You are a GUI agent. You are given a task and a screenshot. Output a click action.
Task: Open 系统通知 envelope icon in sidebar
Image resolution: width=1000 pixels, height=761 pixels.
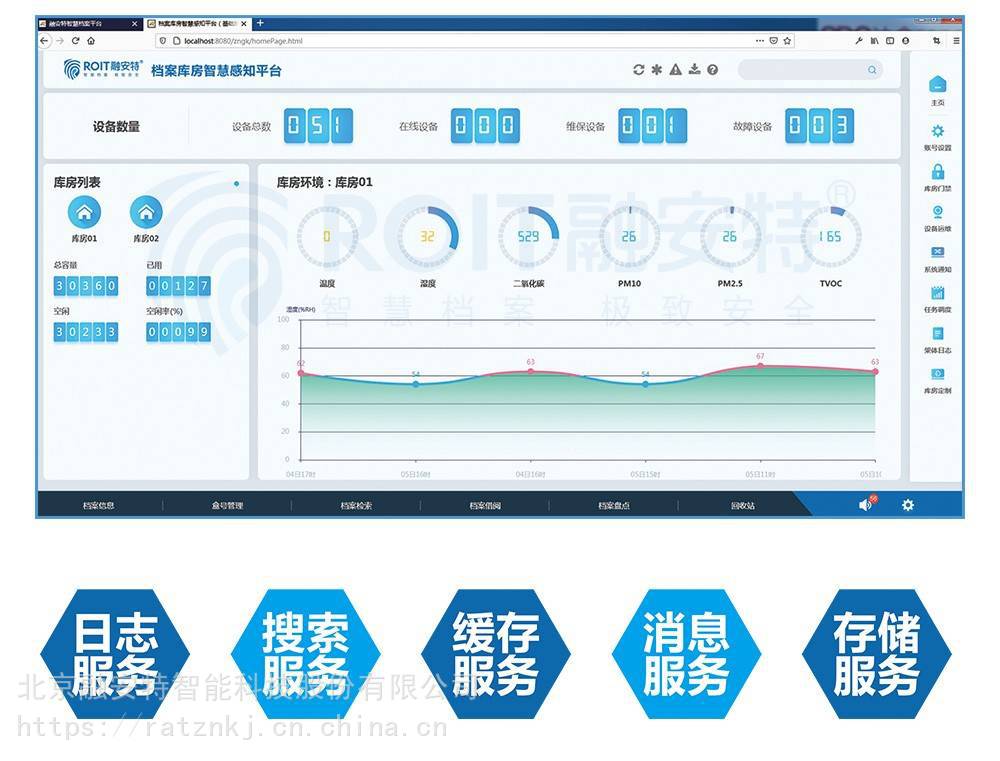[937, 253]
